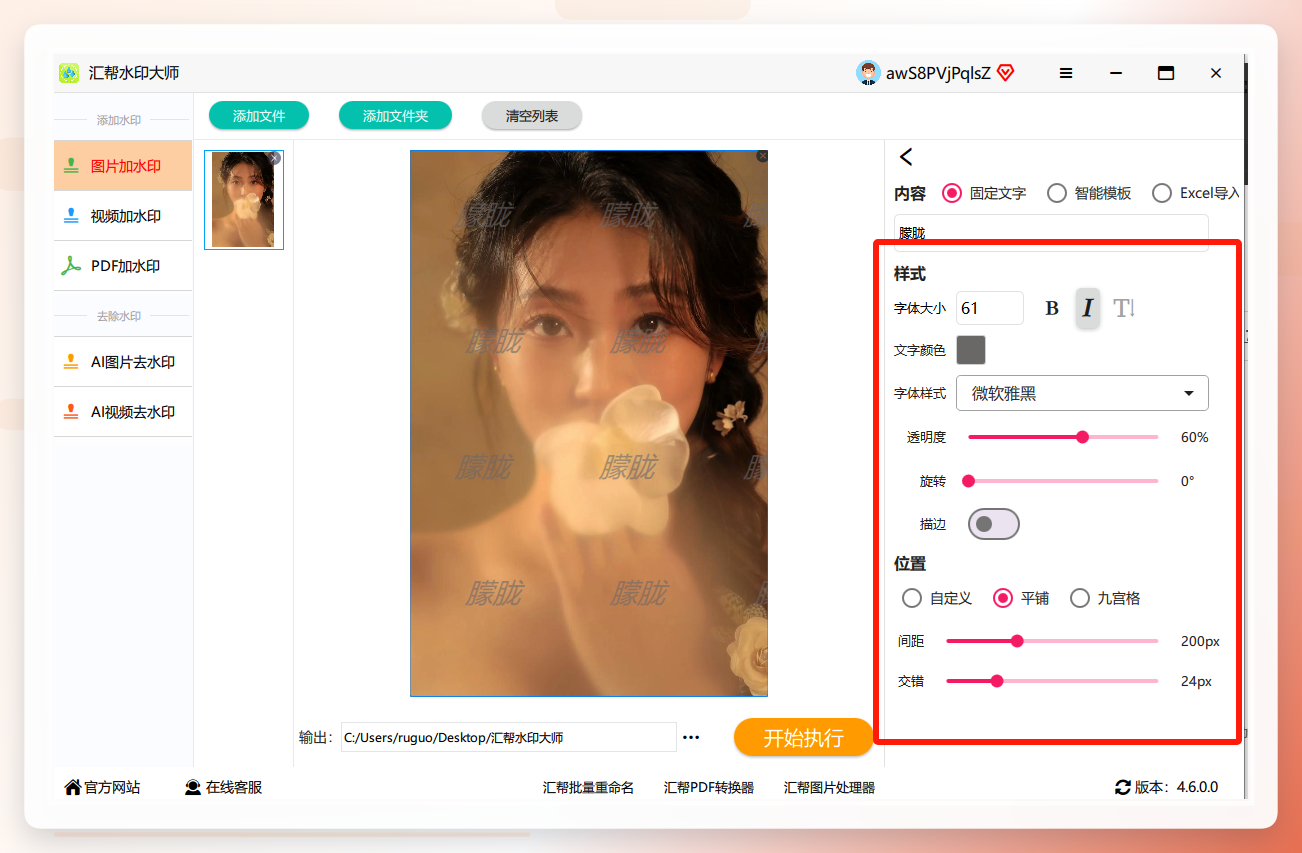Click the 交错 stagger slider handle

click(997, 681)
